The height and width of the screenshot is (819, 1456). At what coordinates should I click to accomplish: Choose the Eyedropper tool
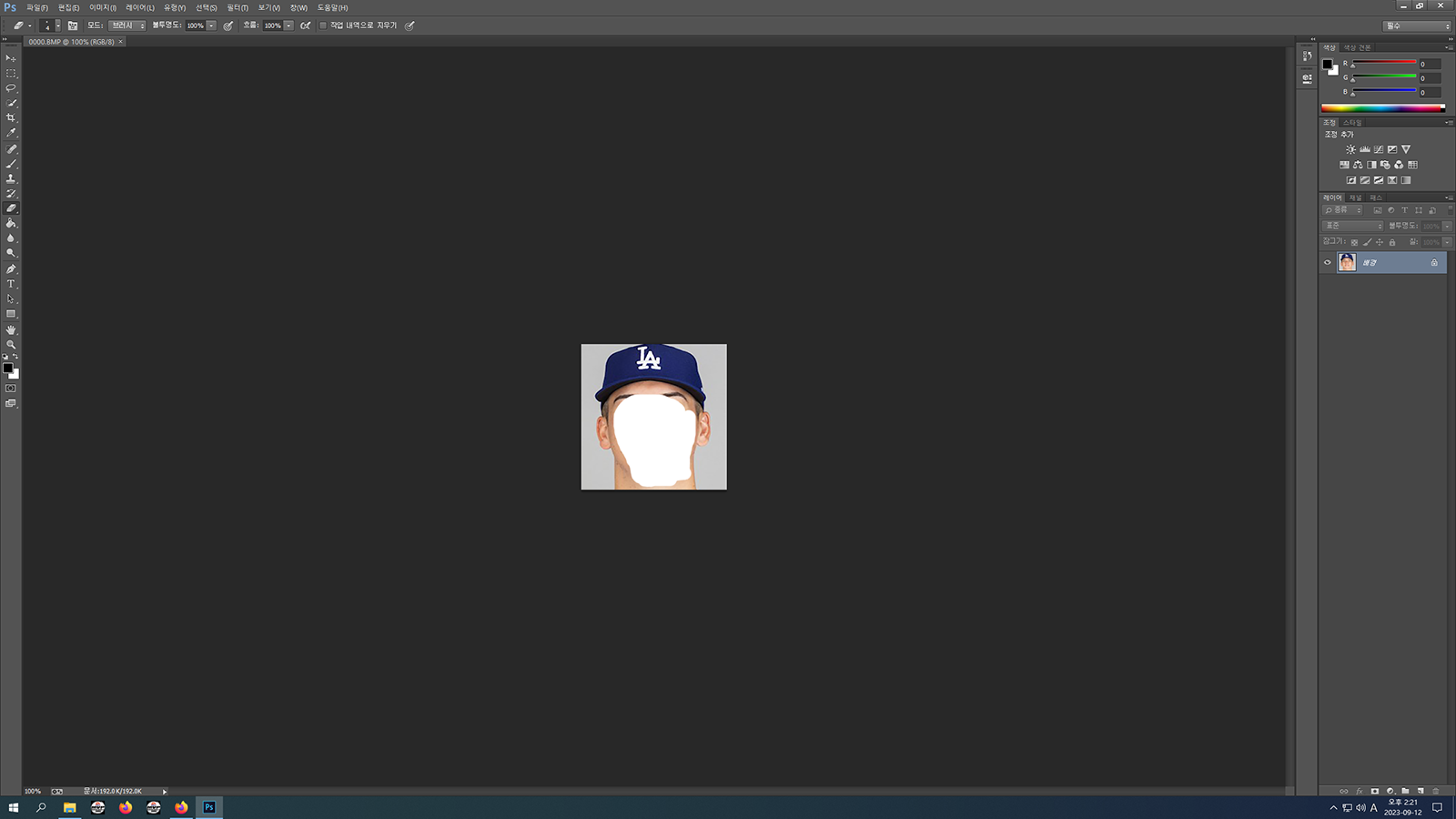[11, 133]
